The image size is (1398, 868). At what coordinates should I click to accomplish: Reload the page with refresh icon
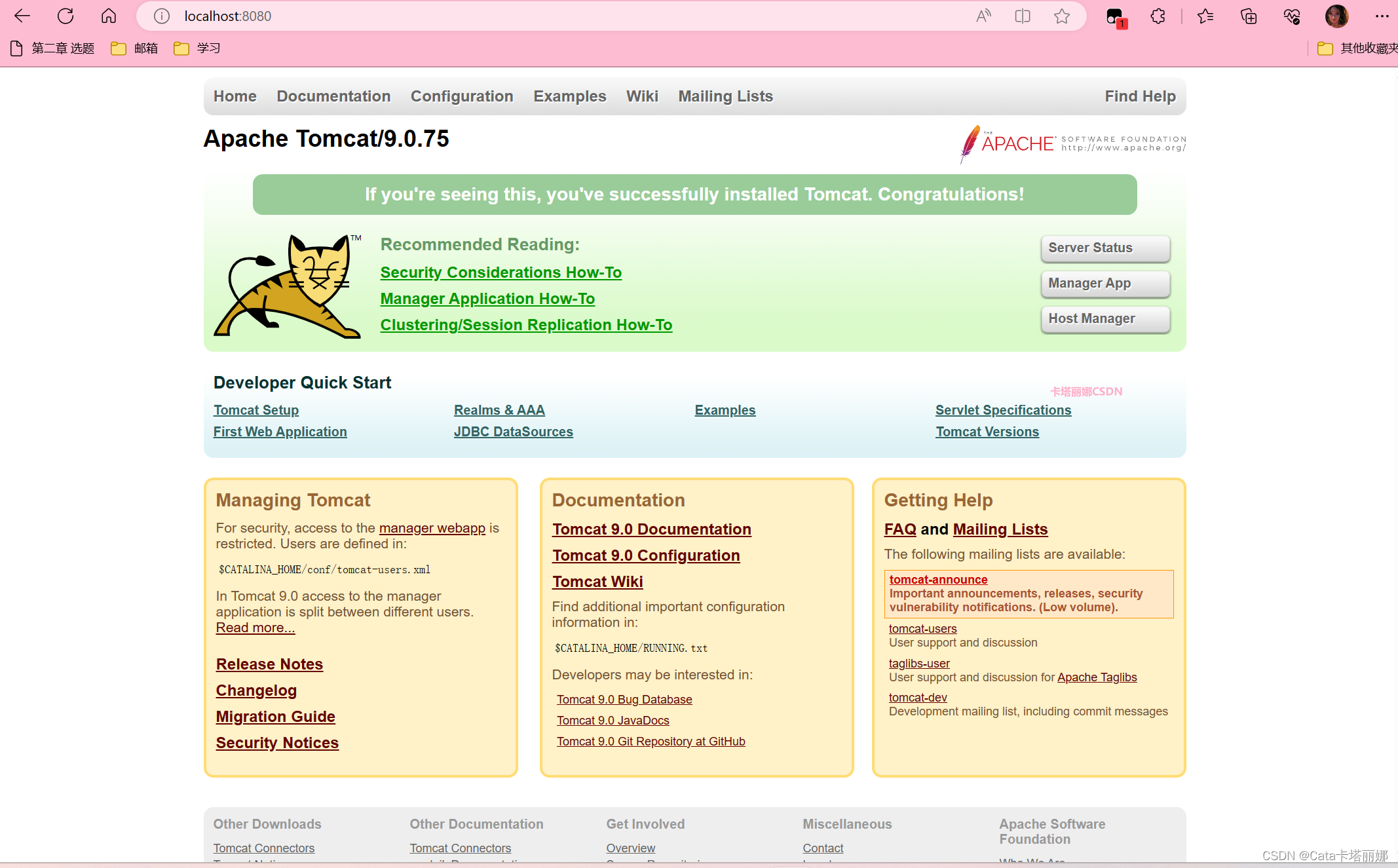pyautogui.click(x=66, y=16)
